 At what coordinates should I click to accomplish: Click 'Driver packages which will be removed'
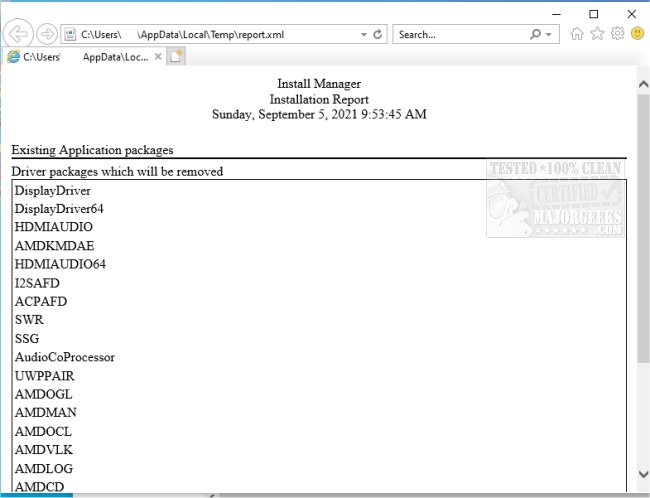coord(117,172)
